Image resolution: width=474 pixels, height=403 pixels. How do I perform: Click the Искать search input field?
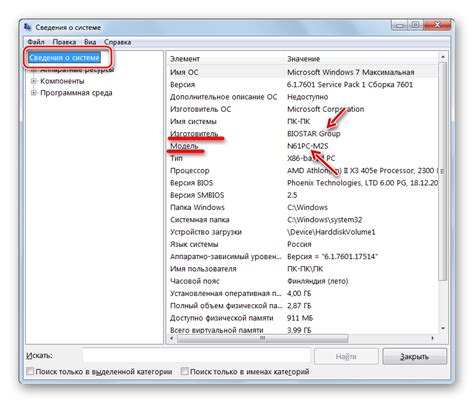tap(196, 355)
